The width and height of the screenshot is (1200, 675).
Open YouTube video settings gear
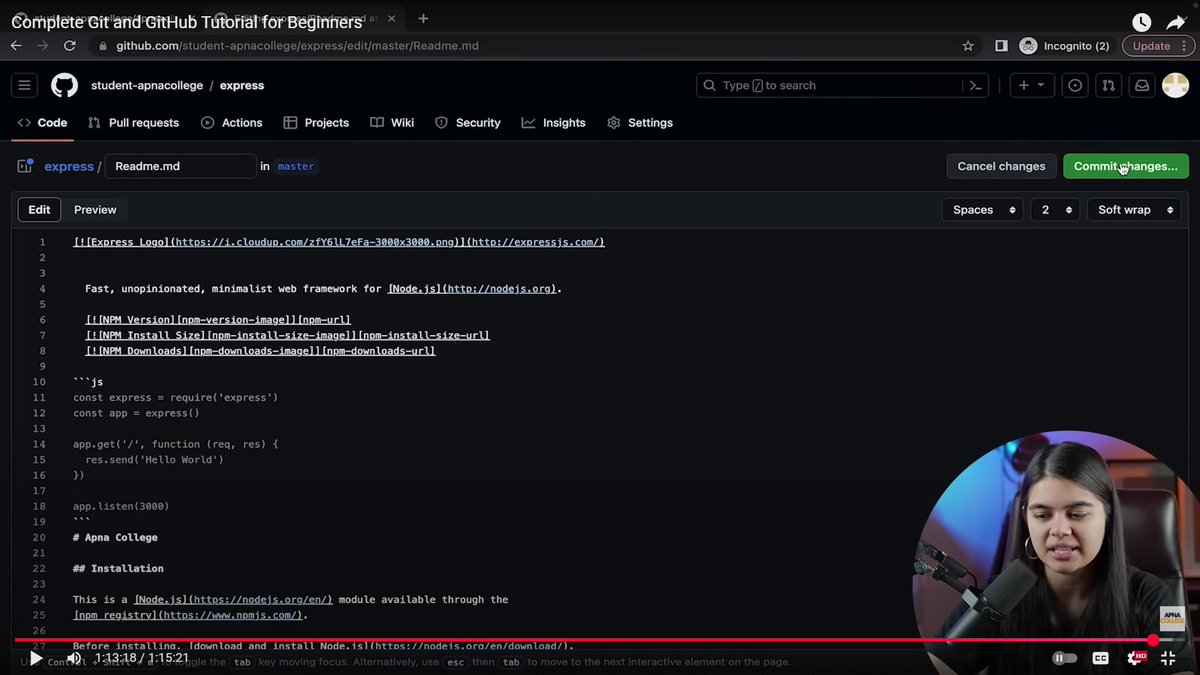pos(1136,658)
